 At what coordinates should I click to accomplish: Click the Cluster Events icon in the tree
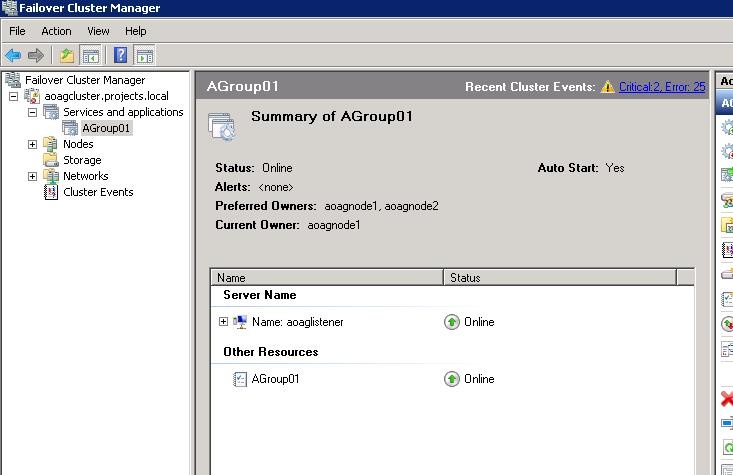[x=50, y=192]
